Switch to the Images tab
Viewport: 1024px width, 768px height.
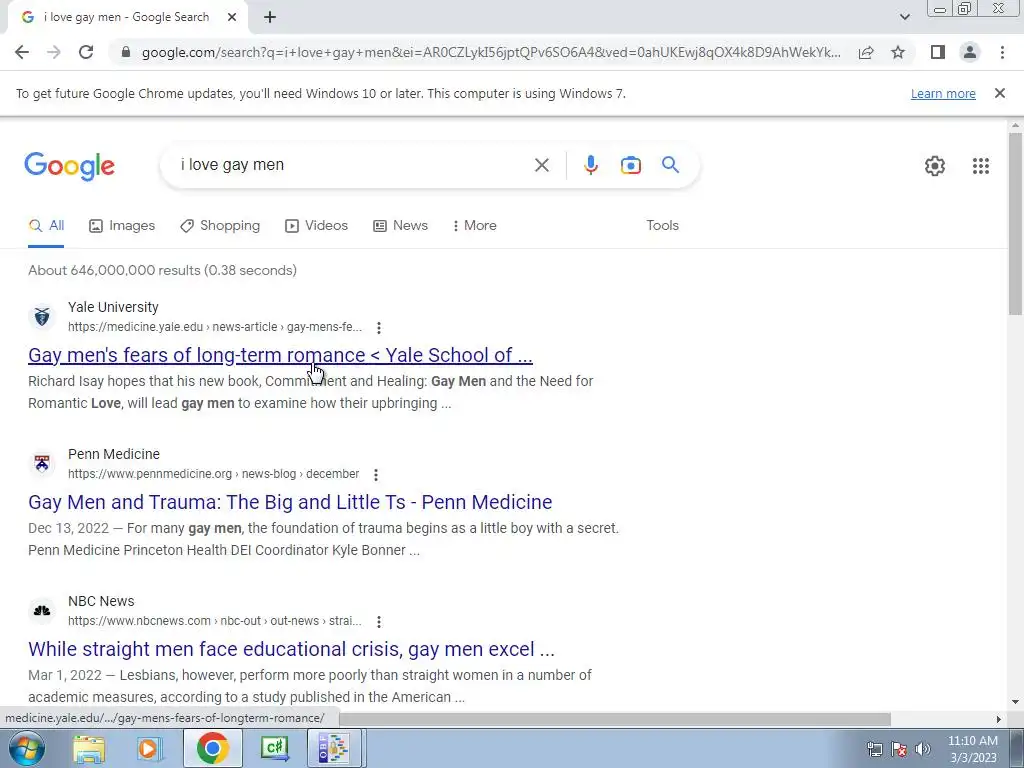tap(122, 225)
